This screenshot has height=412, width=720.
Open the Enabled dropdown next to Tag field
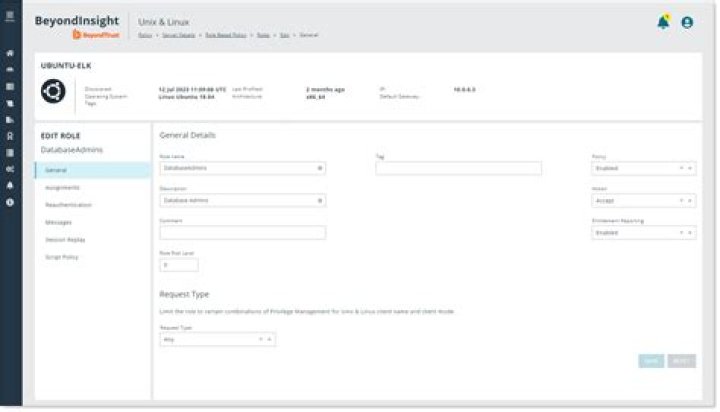pos(643,169)
